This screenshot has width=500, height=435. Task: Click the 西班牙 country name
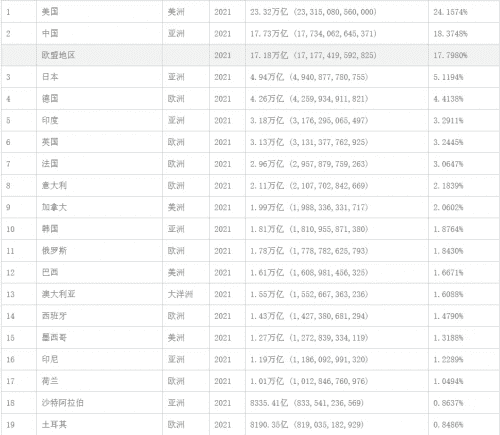54,316
